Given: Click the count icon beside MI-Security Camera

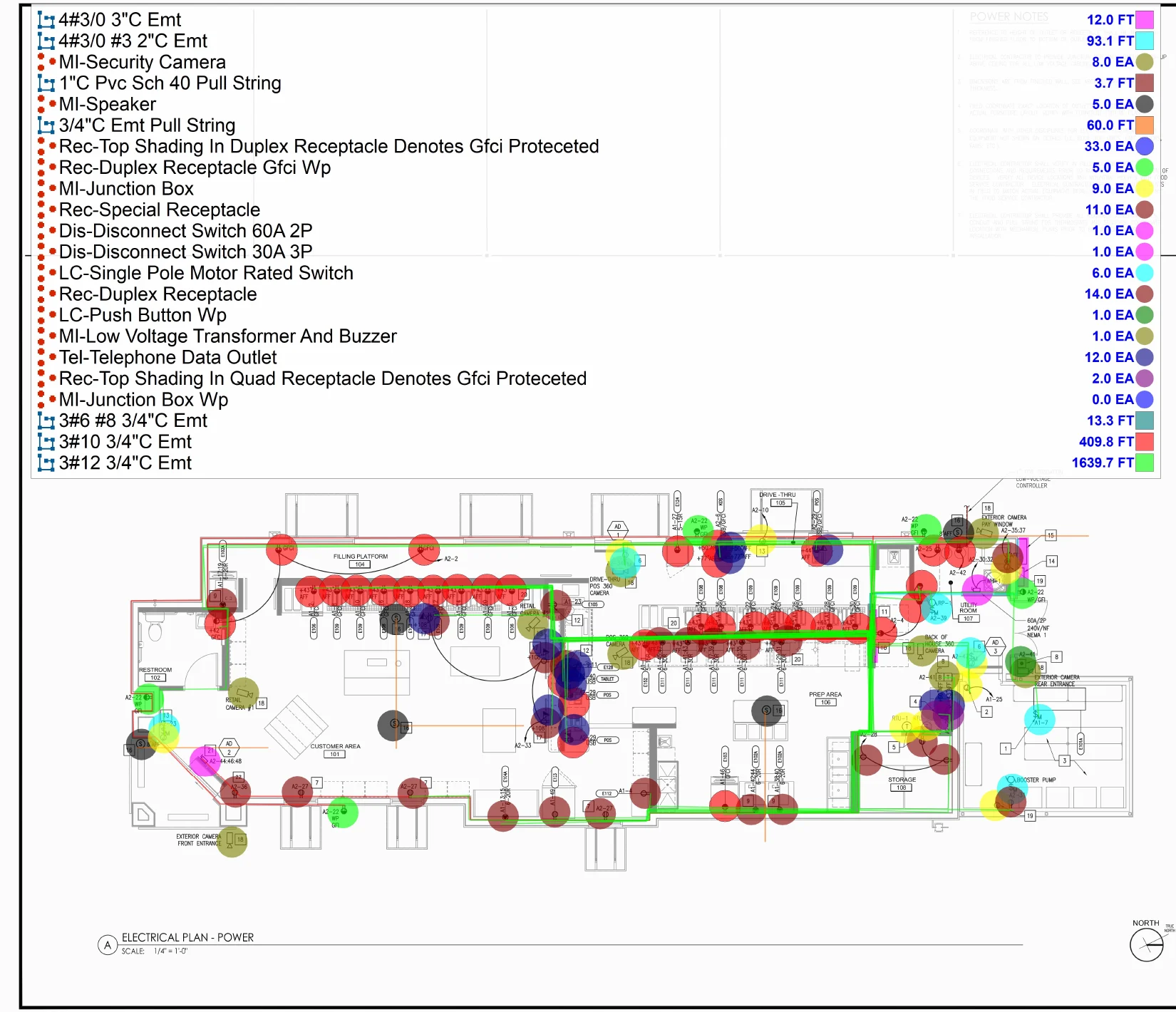Looking at the screenshot, I should [x=46, y=63].
